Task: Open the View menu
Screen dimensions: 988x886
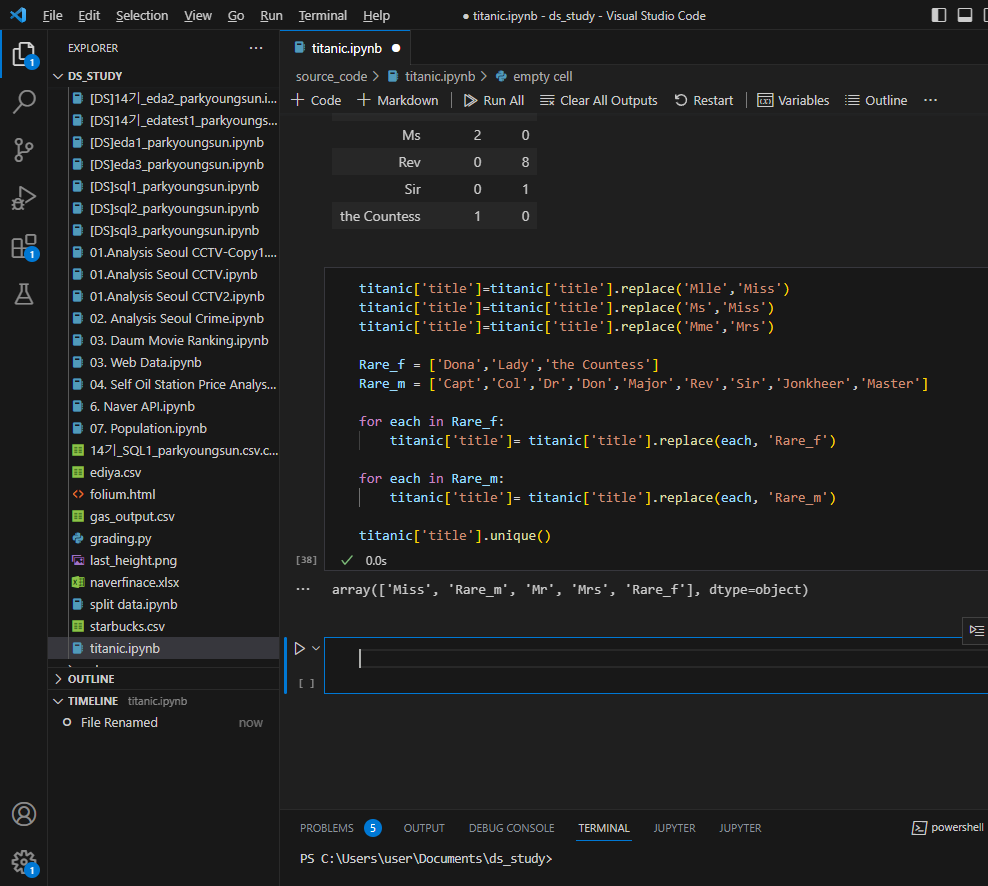Action: click(x=198, y=15)
